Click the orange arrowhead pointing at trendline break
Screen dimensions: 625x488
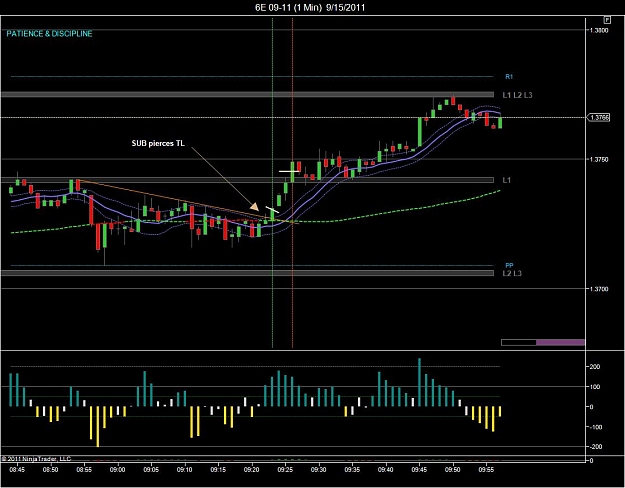[x=254, y=207]
